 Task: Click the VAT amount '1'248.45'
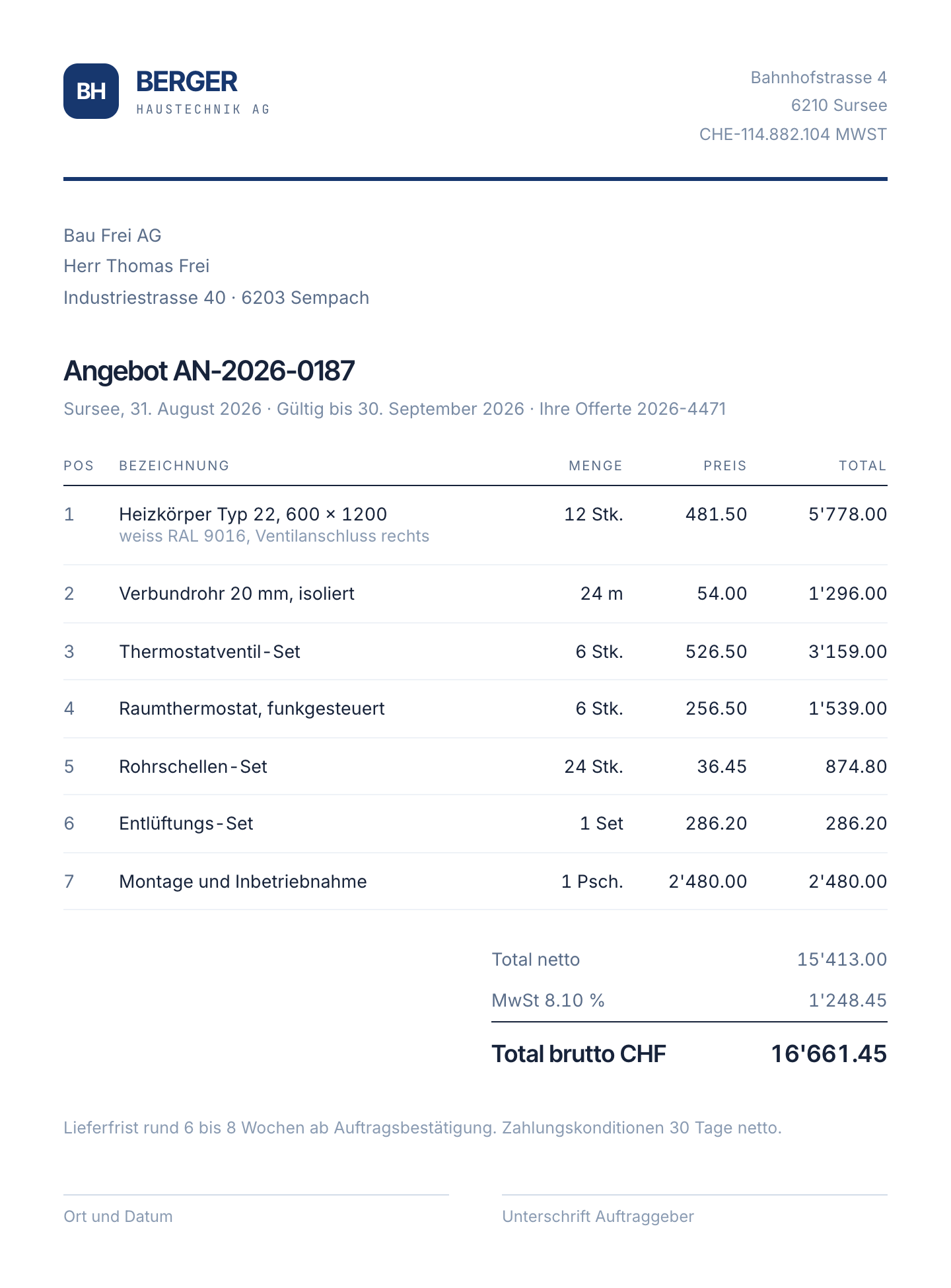coord(848,1001)
